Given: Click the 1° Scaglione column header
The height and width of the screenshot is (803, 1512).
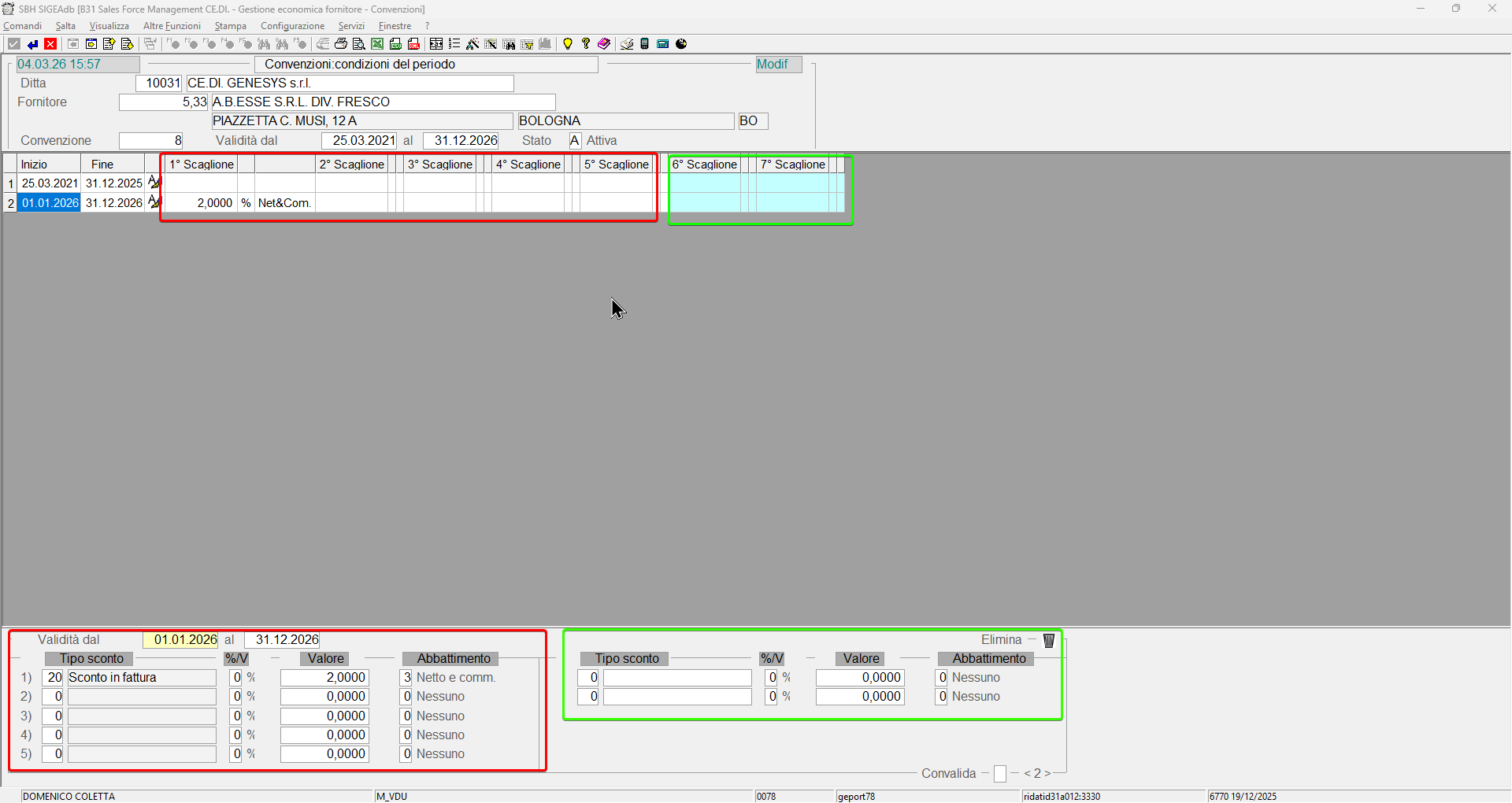Looking at the screenshot, I should (x=202, y=165).
